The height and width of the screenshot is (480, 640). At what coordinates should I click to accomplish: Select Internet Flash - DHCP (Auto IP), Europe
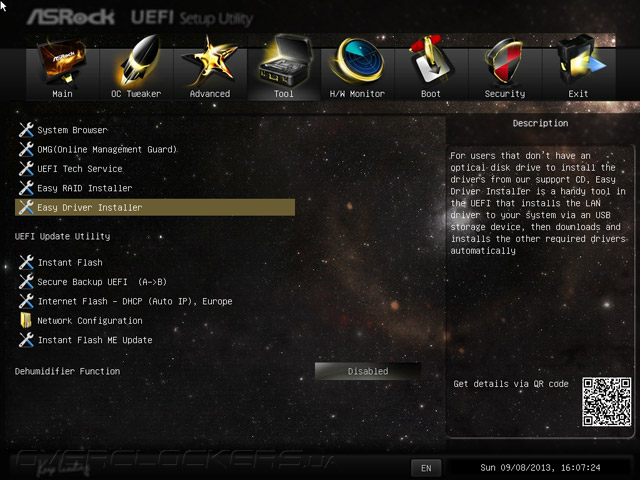pos(135,301)
